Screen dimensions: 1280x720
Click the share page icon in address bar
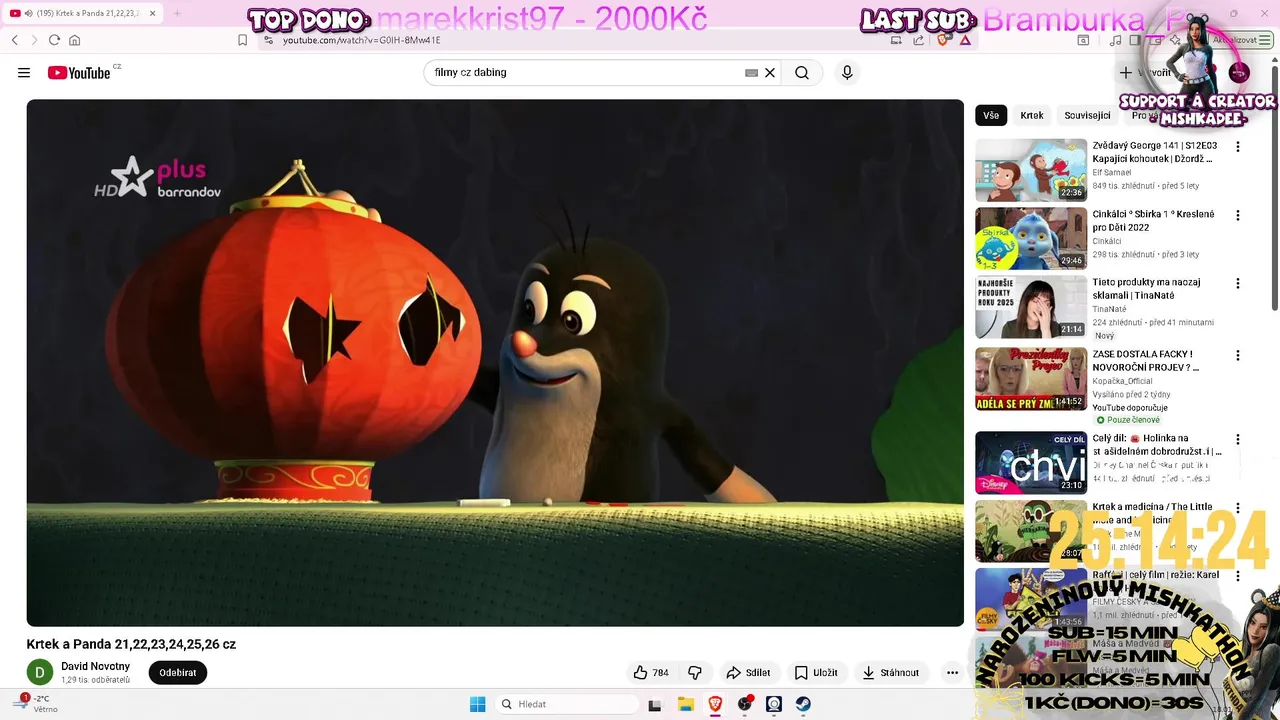pos(918,40)
